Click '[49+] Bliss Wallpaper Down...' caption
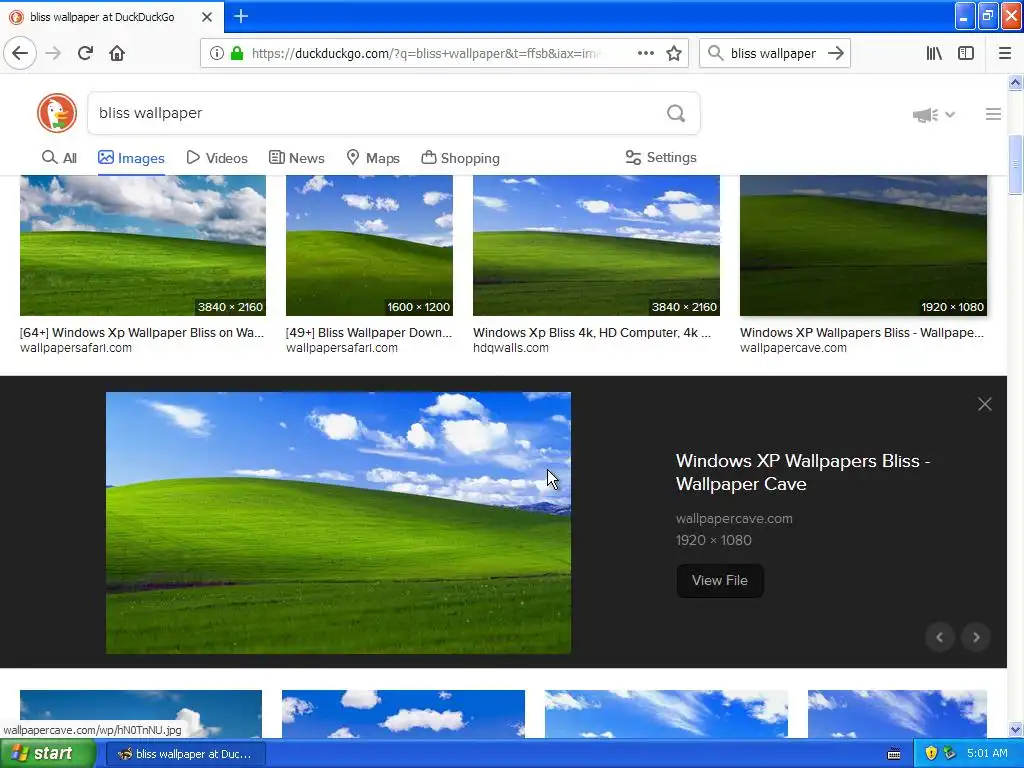This screenshot has width=1024, height=768. 369,332
